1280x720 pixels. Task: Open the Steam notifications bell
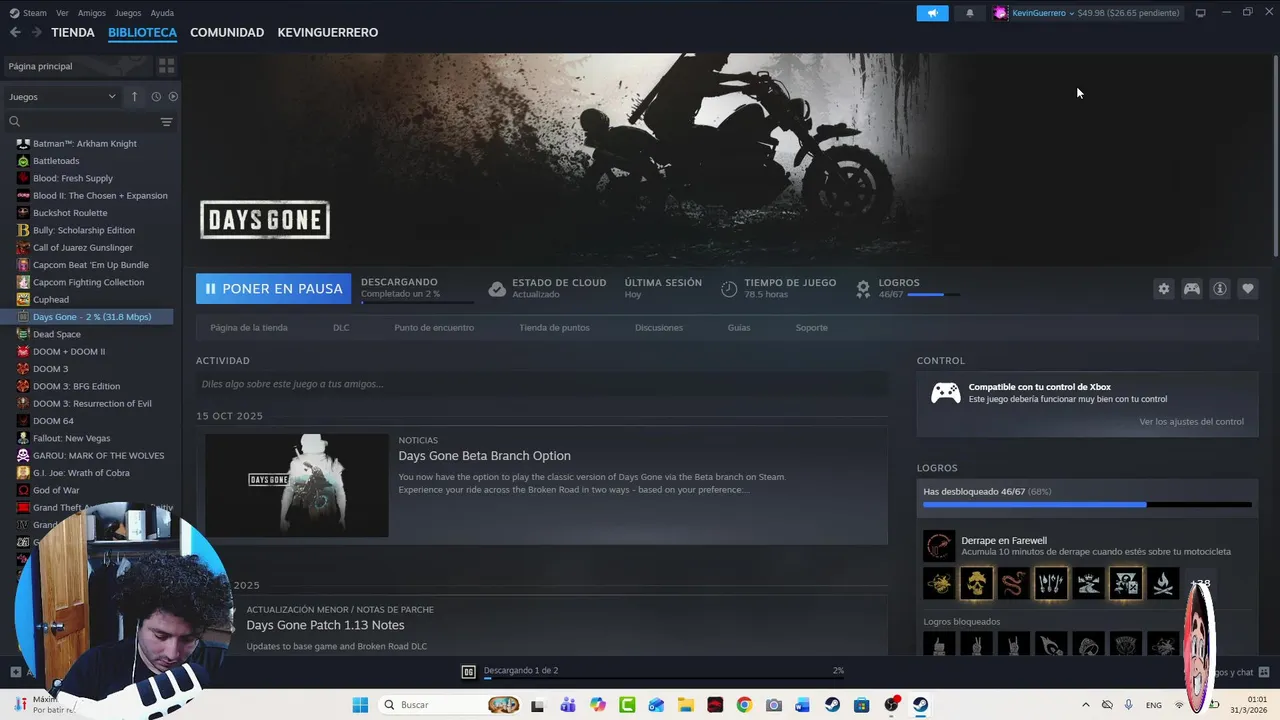969,13
